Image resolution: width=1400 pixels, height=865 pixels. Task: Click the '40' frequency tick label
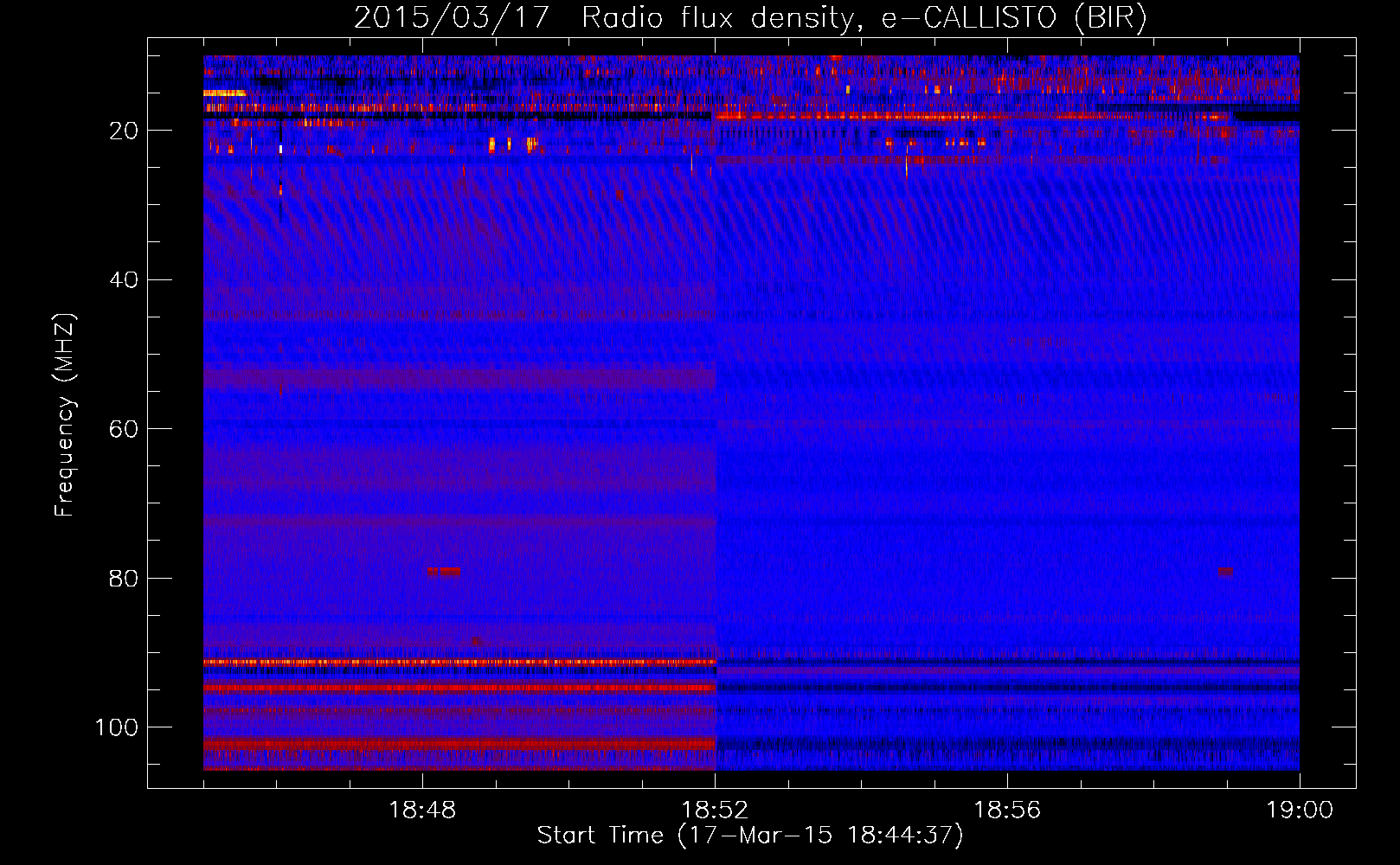coord(124,280)
